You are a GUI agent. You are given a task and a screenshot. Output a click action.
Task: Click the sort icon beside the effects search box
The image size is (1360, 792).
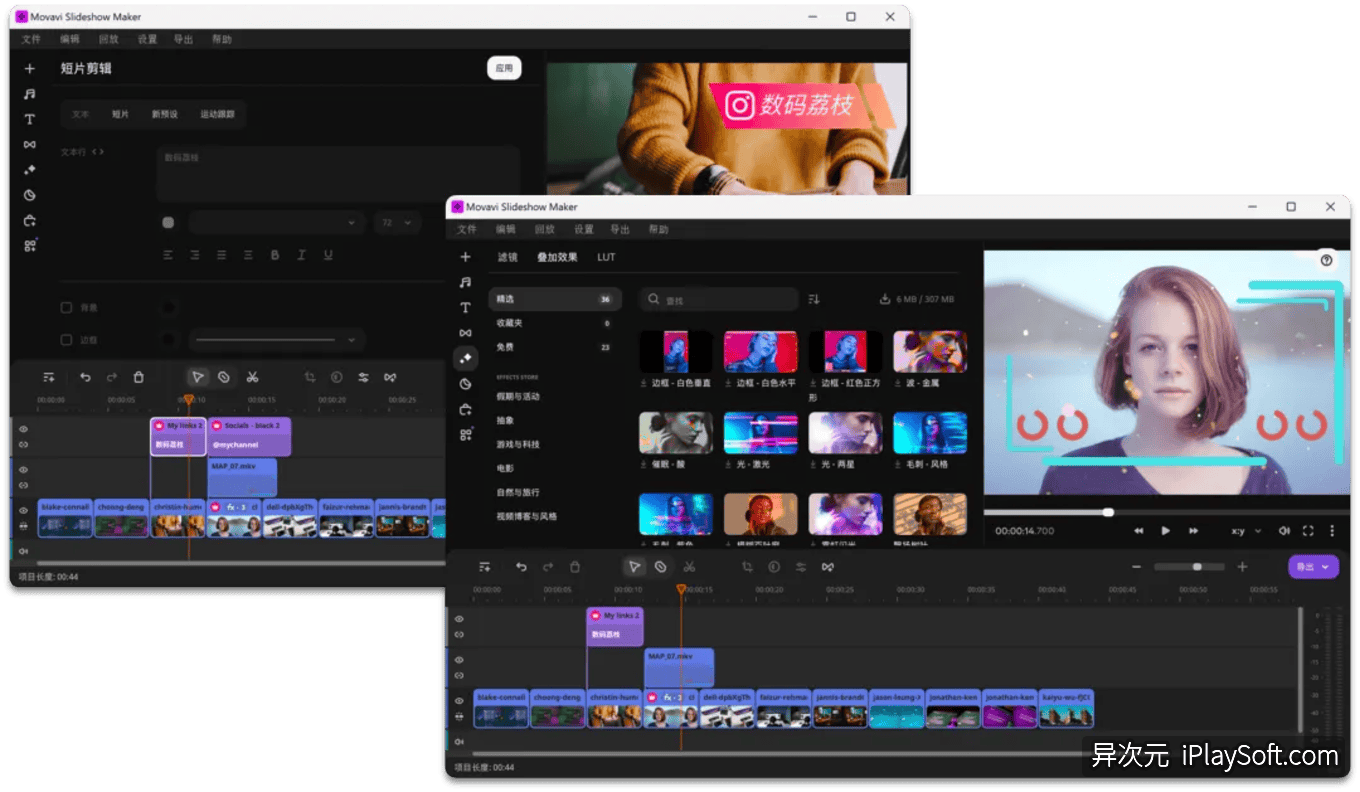[x=814, y=299]
